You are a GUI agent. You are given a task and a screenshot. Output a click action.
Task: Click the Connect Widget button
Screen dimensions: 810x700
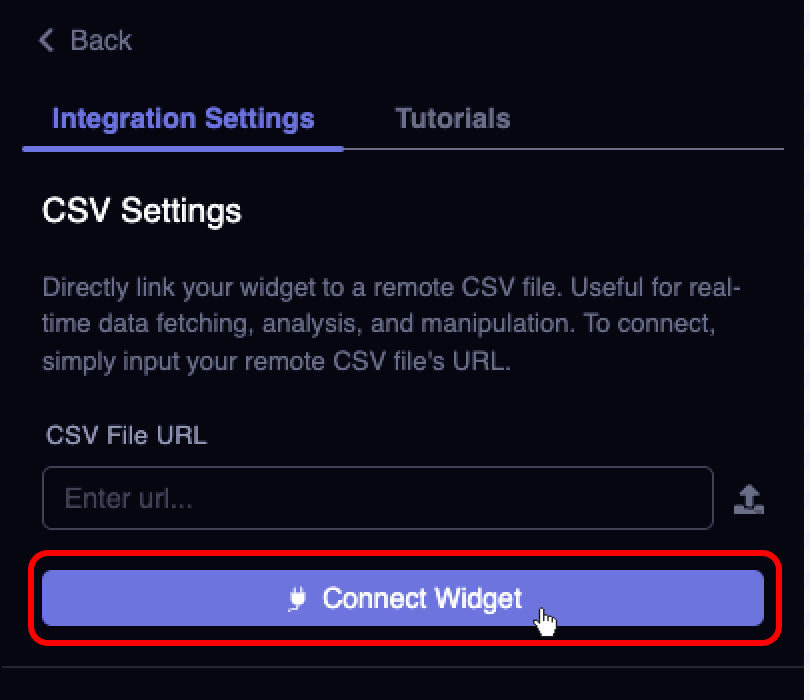point(403,598)
